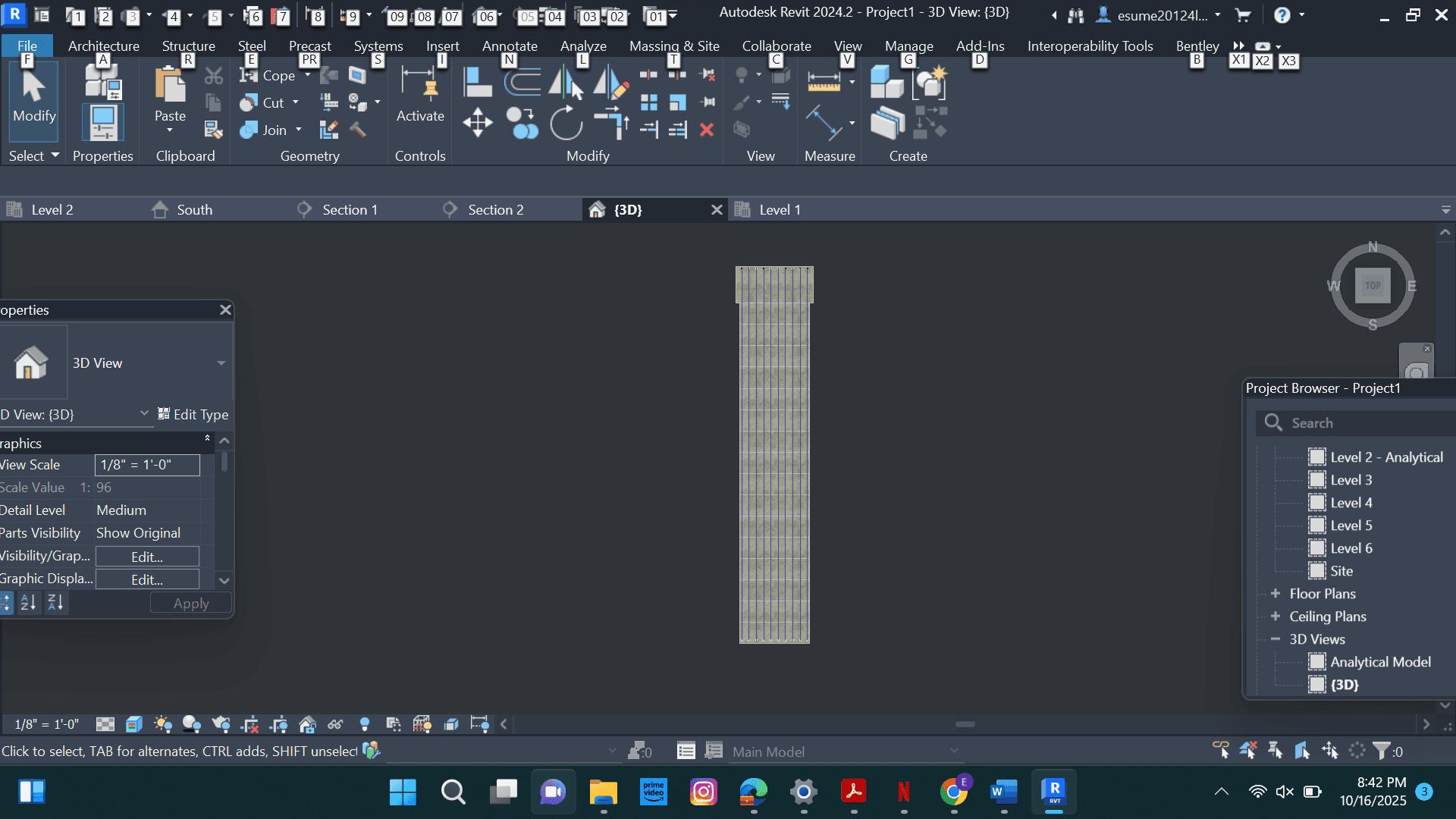Toggle Sun Path in view control bar
The image size is (1456, 819).
point(162,724)
